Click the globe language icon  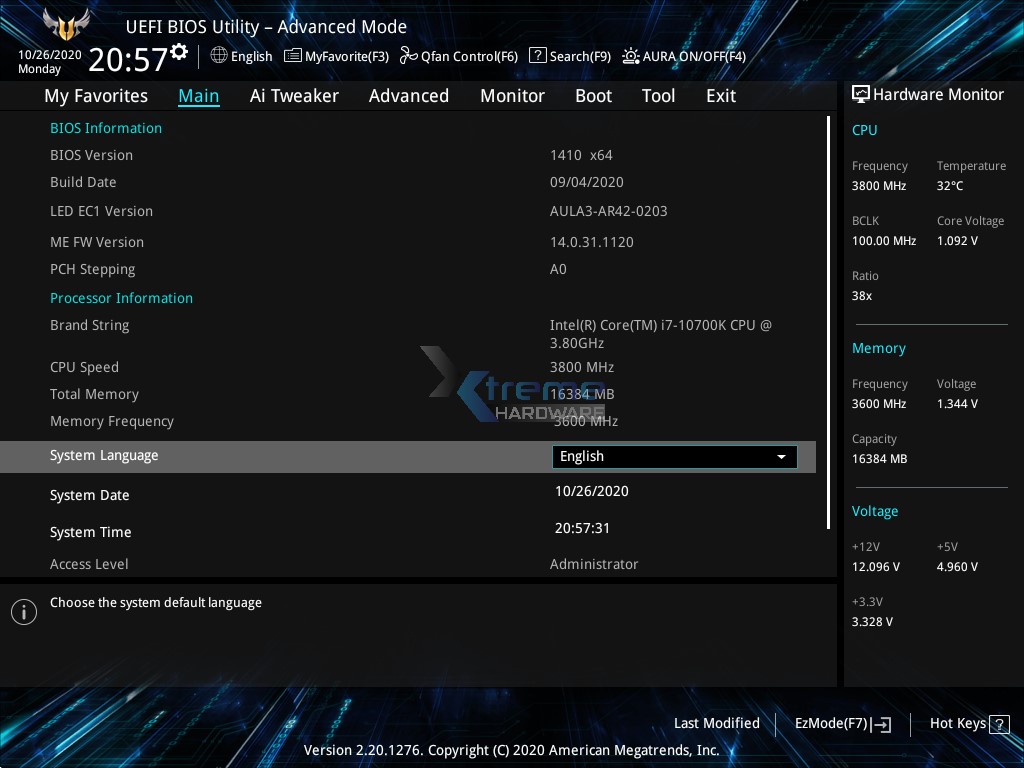tap(221, 56)
